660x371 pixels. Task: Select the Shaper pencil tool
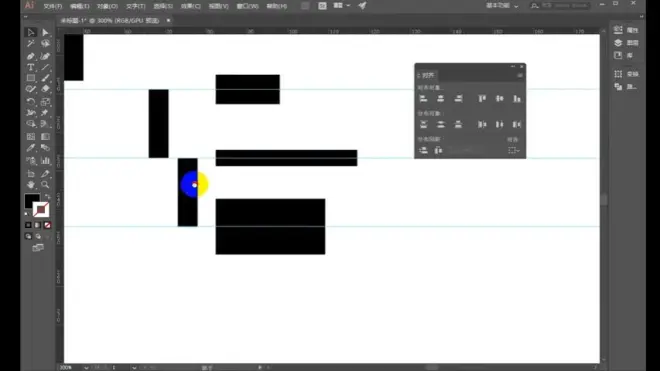pyautogui.click(x=31, y=89)
